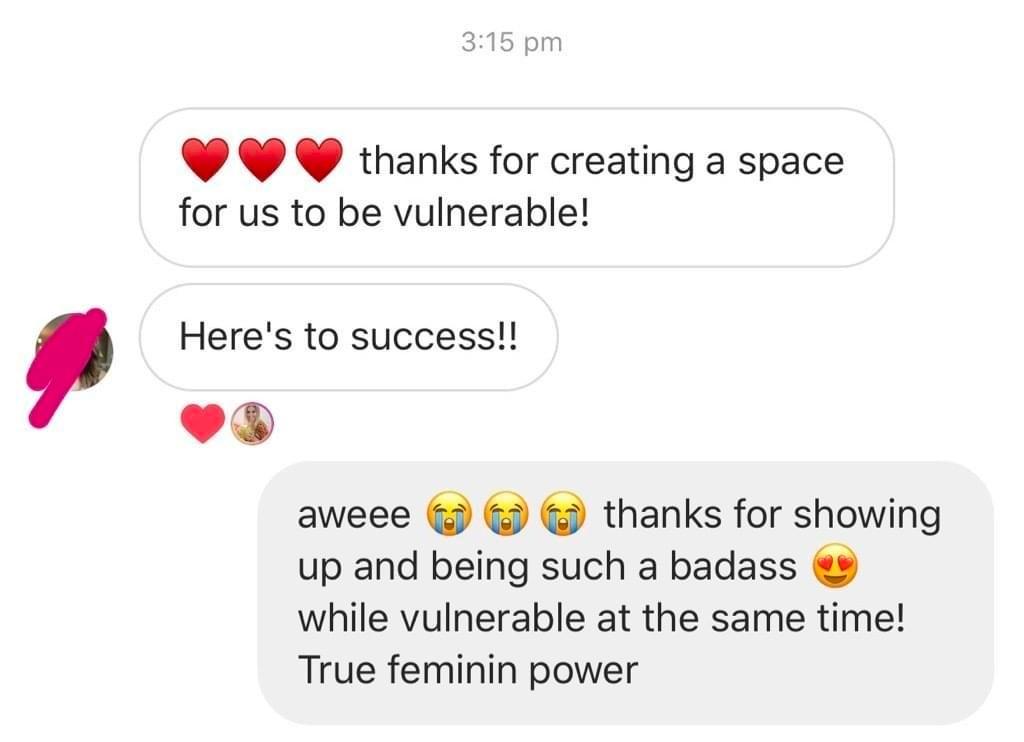Tap the middle crying face emoji

point(506,514)
